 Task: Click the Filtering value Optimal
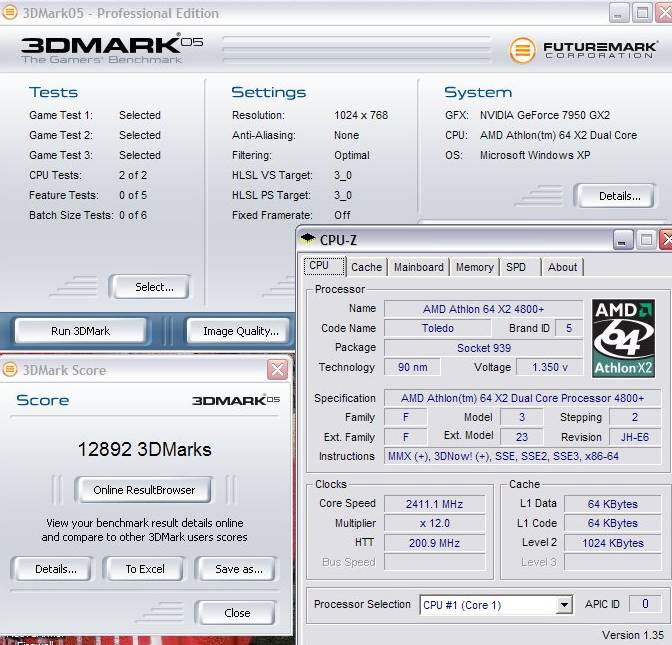(x=352, y=155)
